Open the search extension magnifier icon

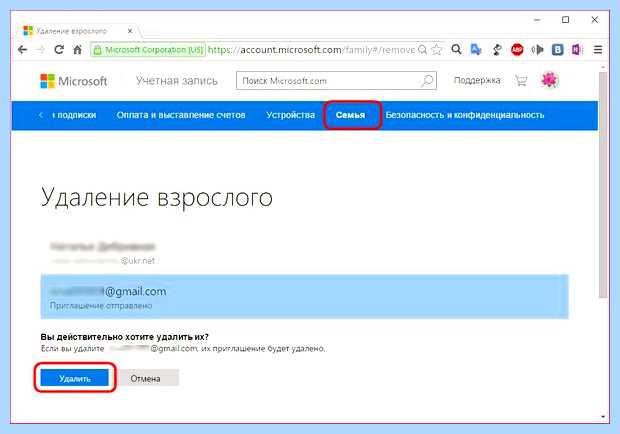point(456,49)
